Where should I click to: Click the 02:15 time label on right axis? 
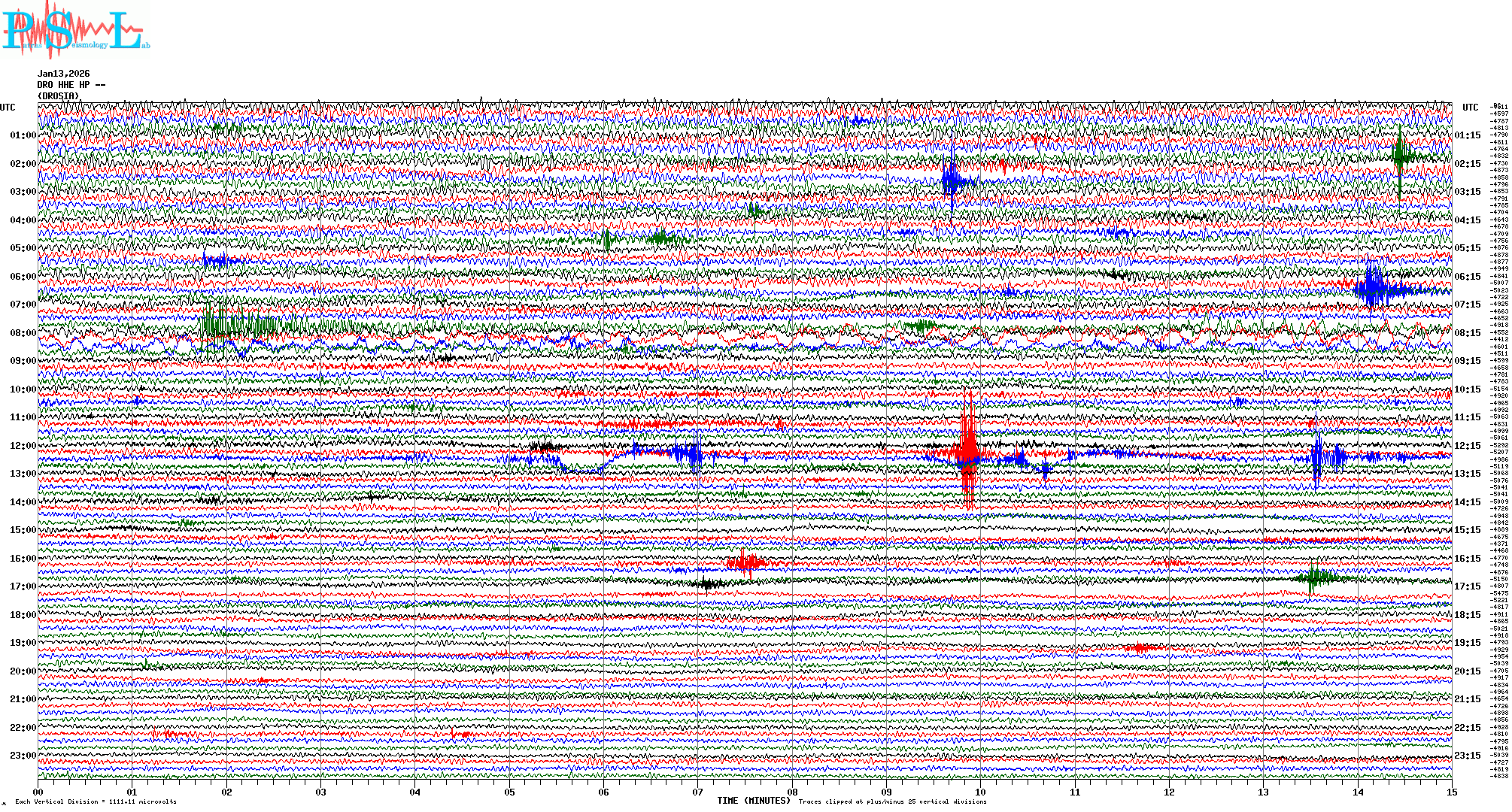(1467, 164)
